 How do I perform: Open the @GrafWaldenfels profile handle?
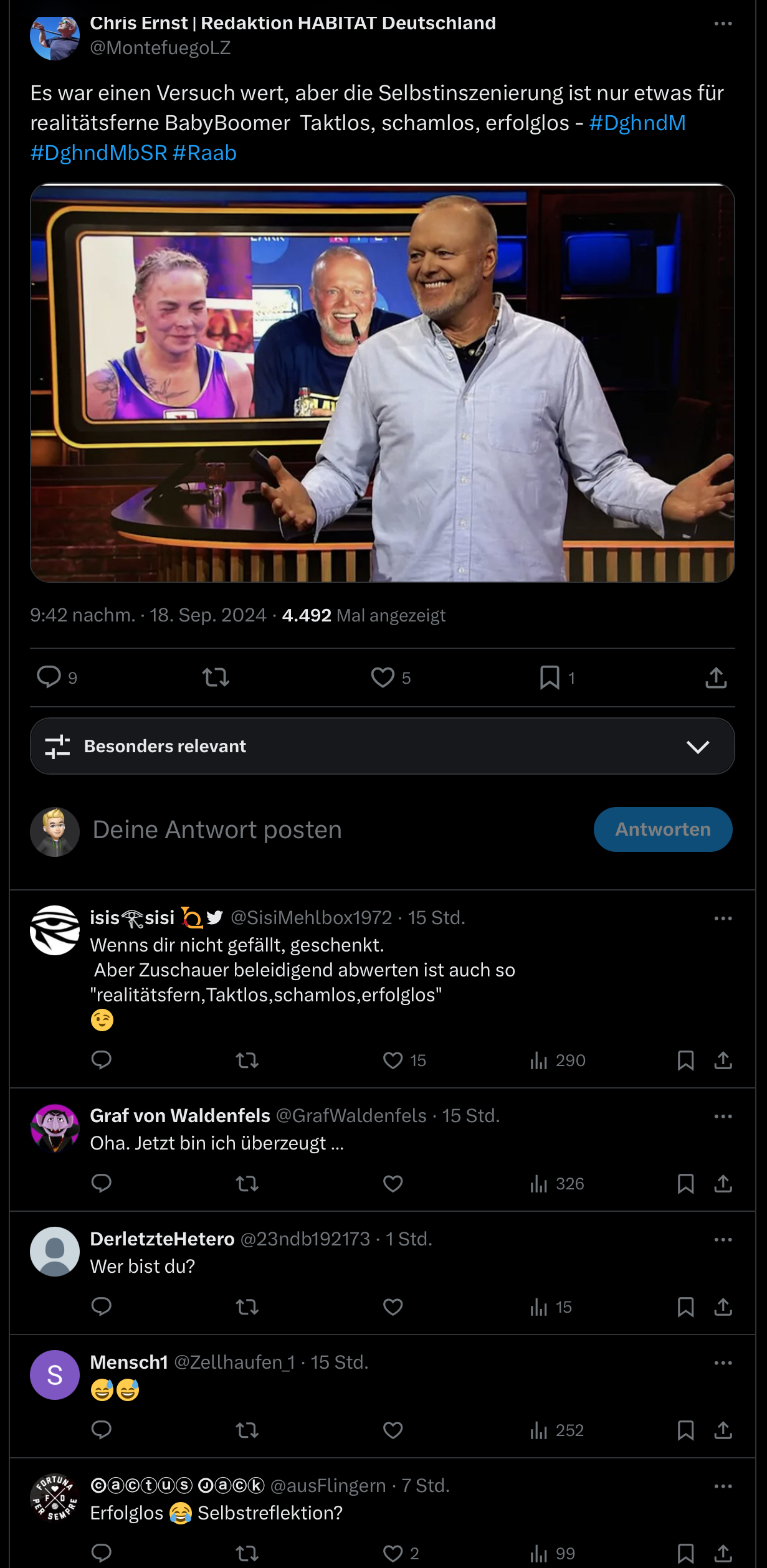351,1116
